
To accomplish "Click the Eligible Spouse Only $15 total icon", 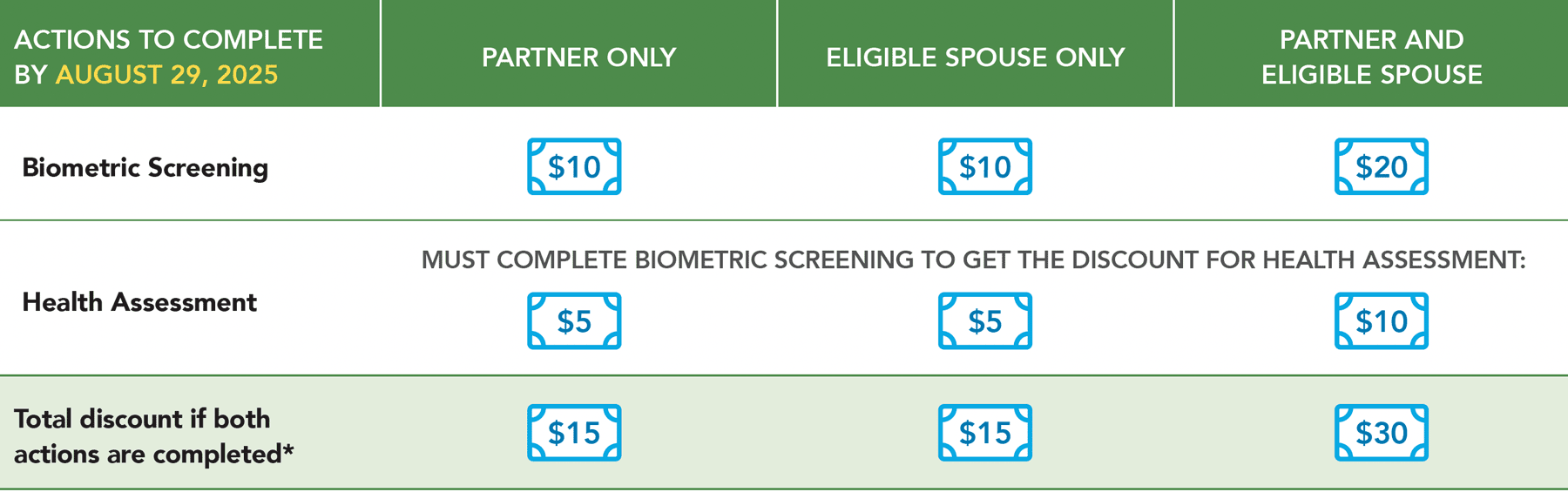I will (984, 433).
